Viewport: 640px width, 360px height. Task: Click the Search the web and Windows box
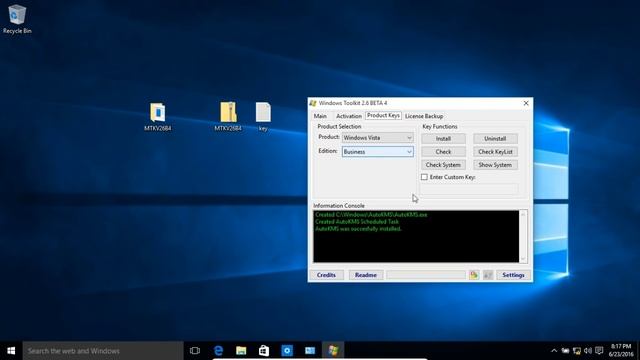(103, 351)
